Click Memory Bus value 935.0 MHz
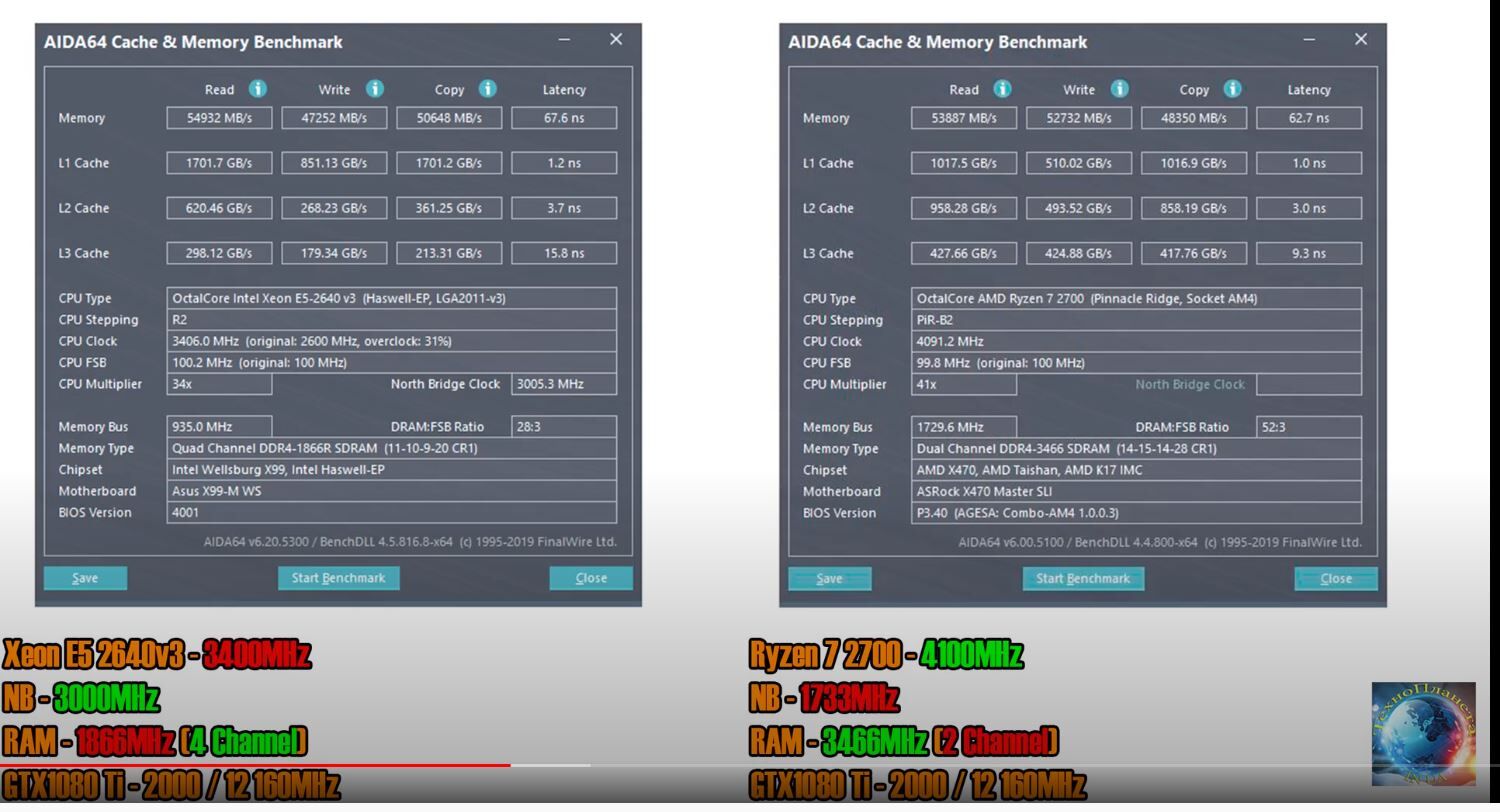1500x812 pixels. [219, 427]
